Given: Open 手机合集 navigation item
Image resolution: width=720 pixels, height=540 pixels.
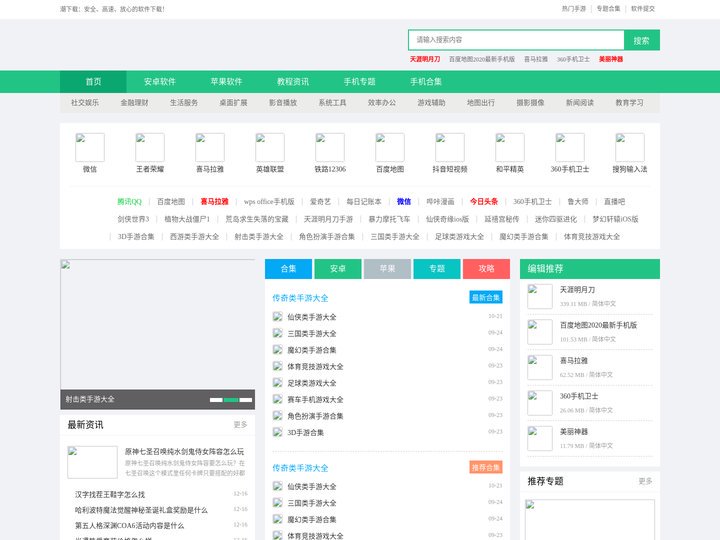Looking at the screenshot, I should tap(426, 82).
